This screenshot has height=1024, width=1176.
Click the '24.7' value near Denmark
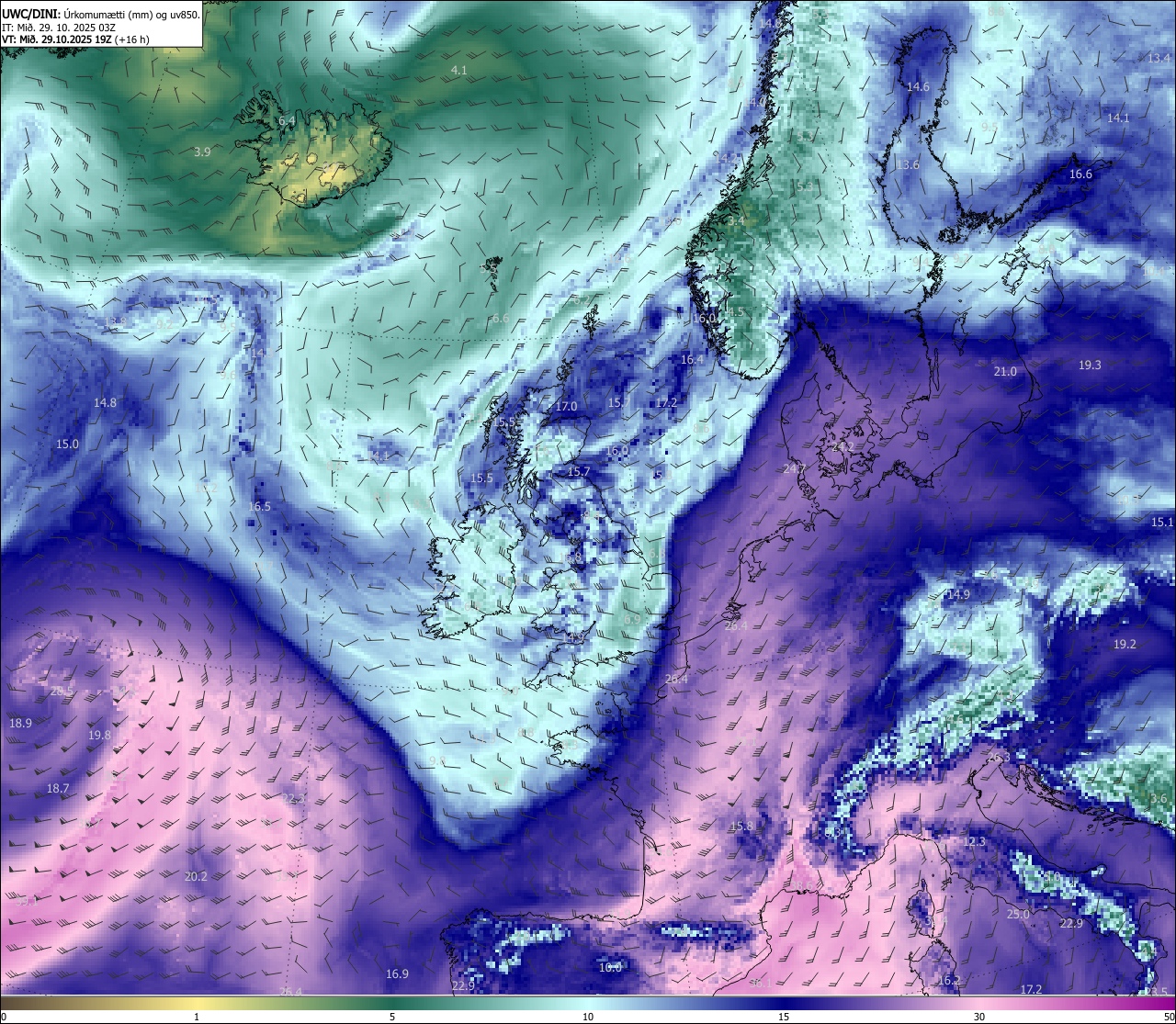click(x=794, y=468)
